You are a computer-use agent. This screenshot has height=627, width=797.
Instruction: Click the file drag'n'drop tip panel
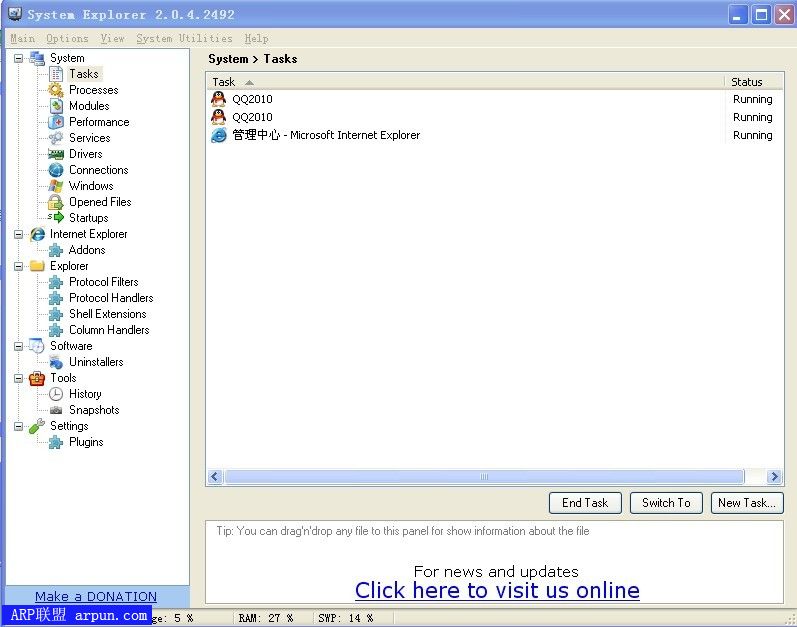(494, 561)
